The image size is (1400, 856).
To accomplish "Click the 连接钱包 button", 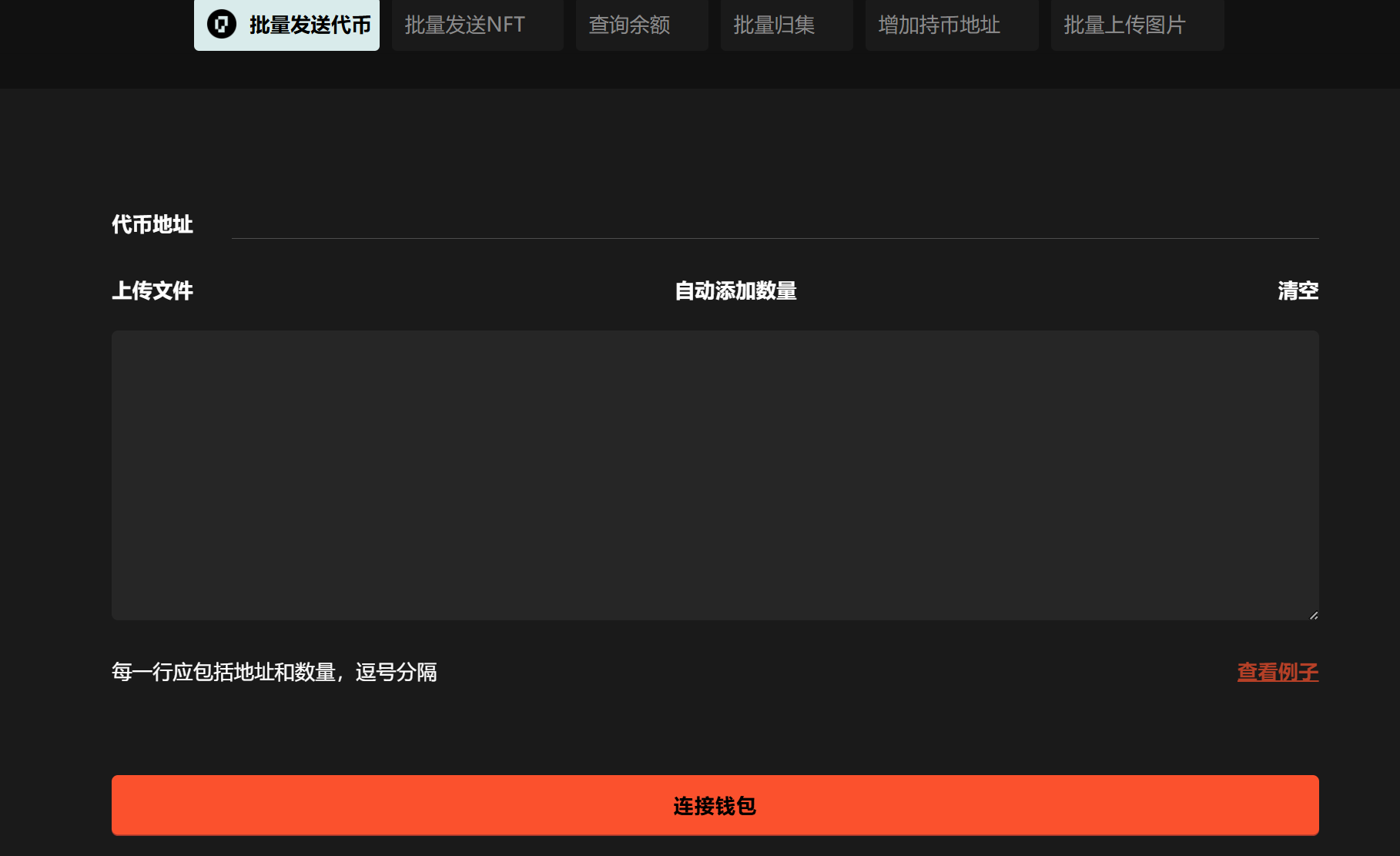I will click(x=715, y=805).
